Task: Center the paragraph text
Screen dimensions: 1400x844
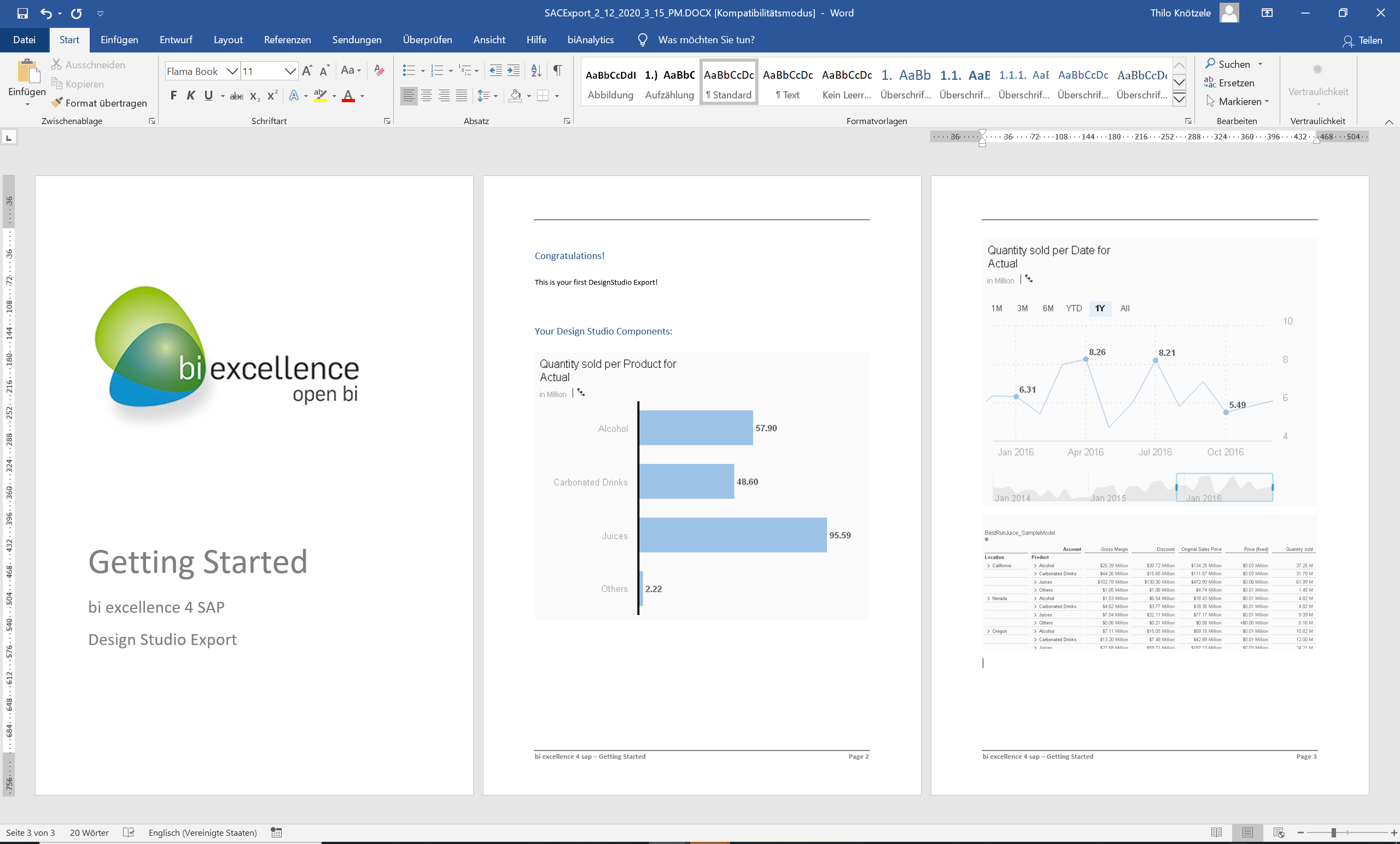Action: [426, 96]
